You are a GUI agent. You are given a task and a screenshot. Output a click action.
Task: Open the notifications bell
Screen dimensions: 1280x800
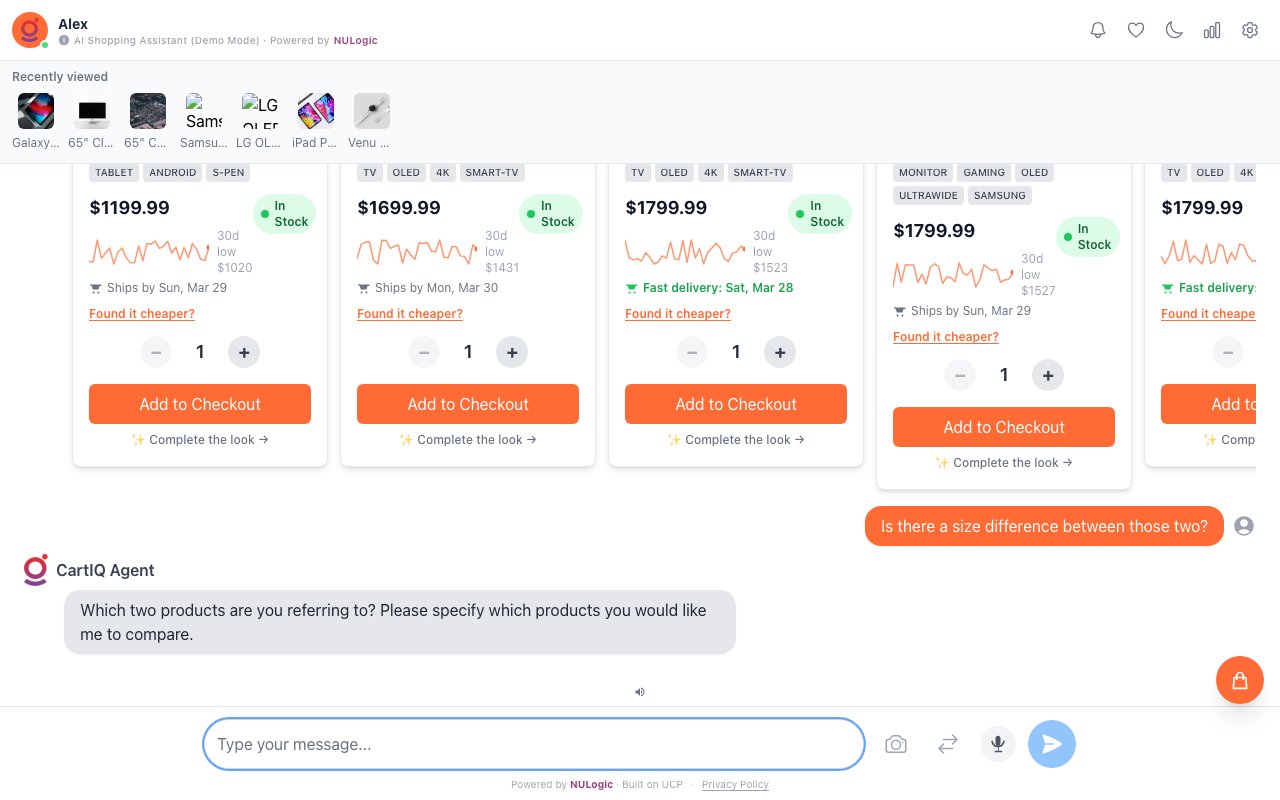tap(1098, 30)
